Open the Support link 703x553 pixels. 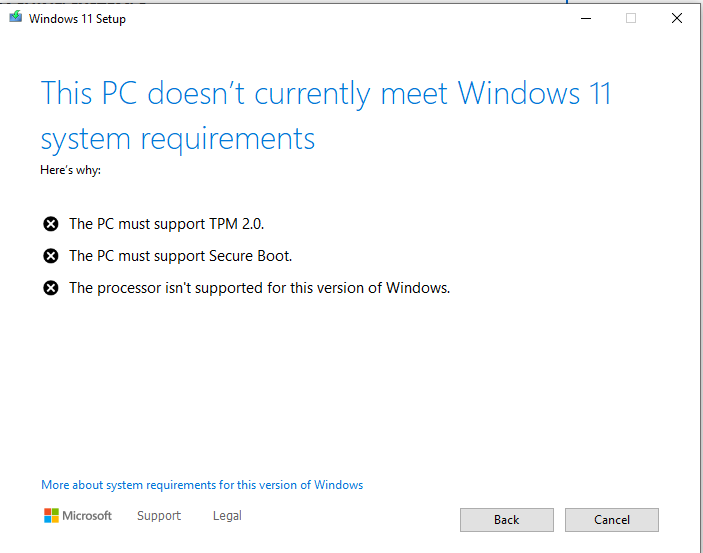(x=159, y=516)
